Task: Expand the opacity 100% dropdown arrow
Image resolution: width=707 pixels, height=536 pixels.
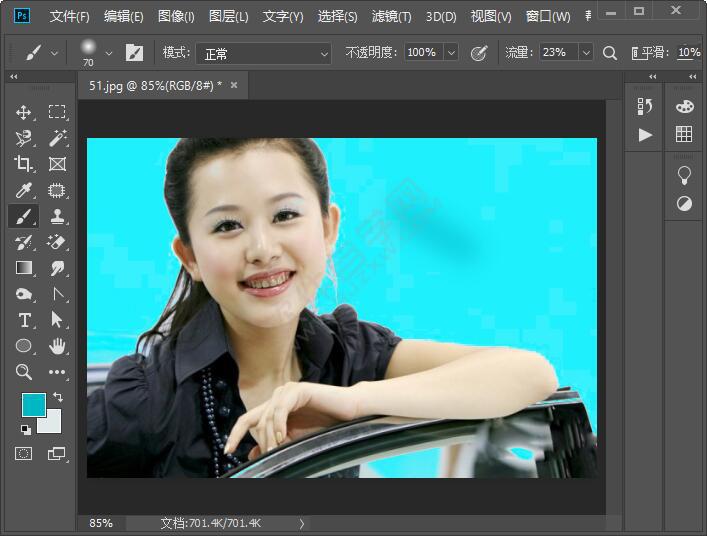Action: tap(451, 52)
